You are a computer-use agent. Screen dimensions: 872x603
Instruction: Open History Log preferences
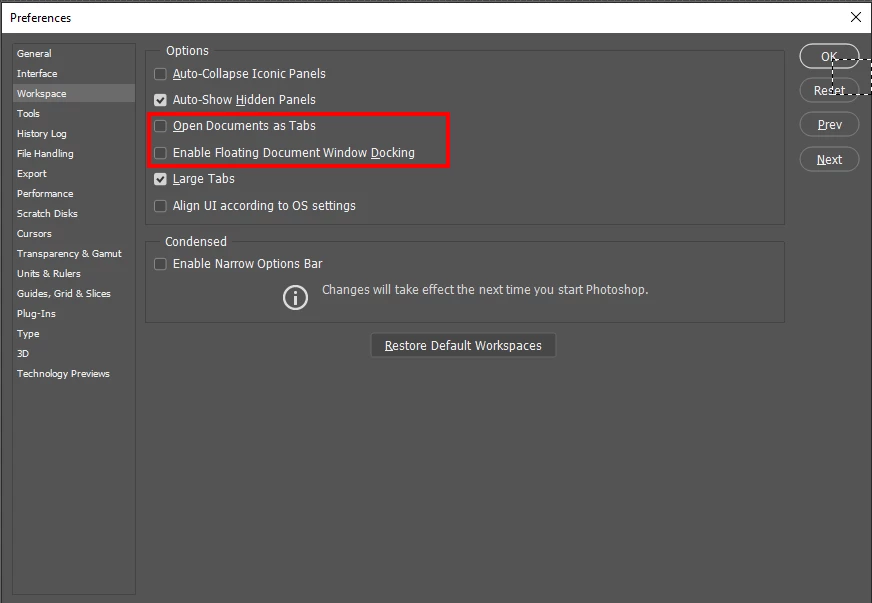pyautogui.click(x=74, y=134)
